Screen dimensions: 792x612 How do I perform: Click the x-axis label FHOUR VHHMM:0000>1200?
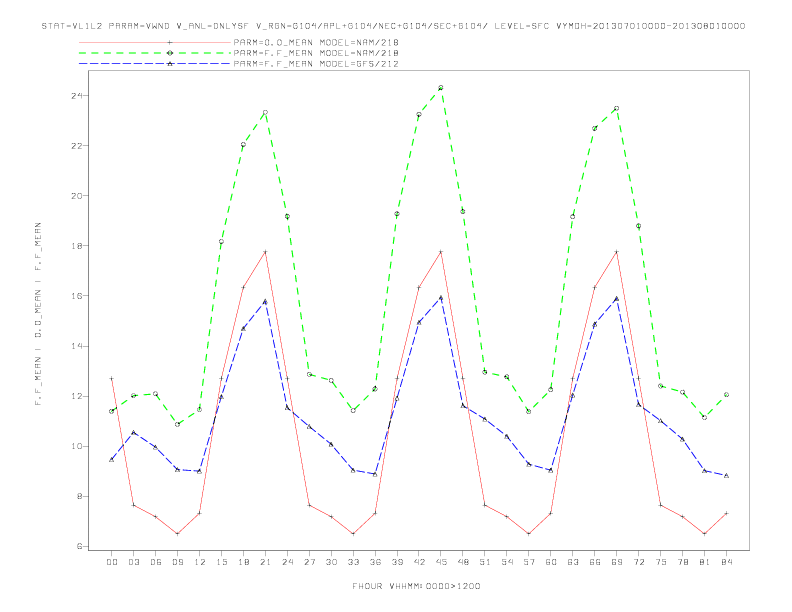pos(416,586)
